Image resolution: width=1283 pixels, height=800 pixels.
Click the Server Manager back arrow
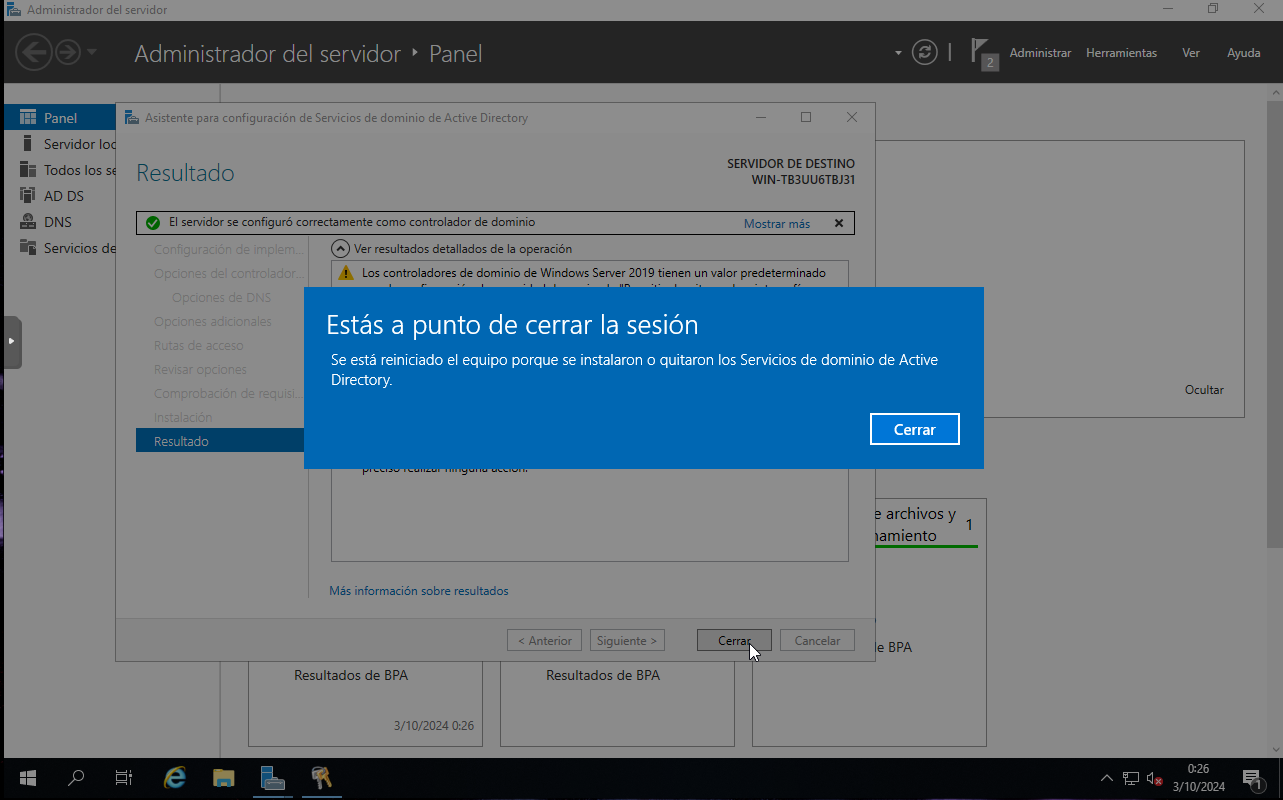pos(34,52)
